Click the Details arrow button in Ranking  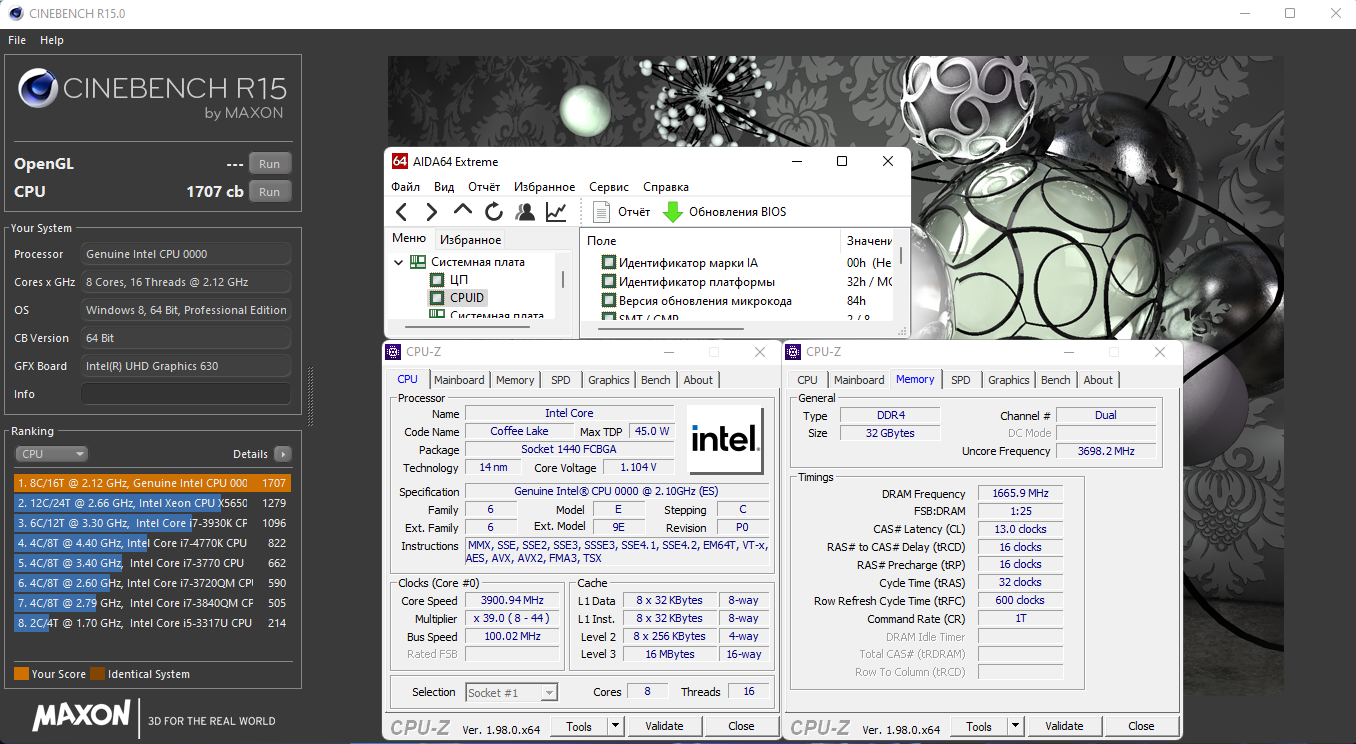pyautogui.click(x=283, y=454)
